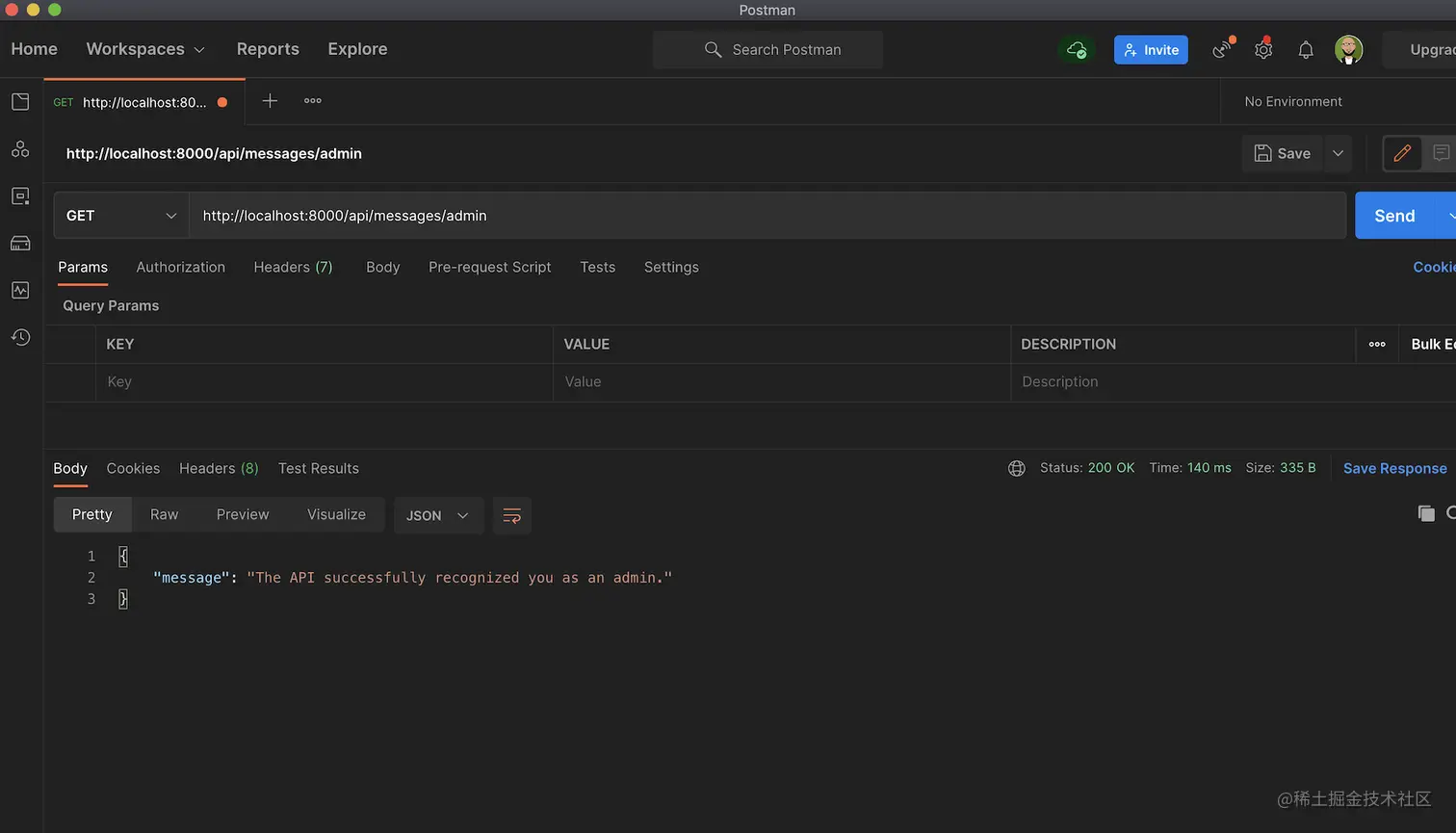1456x833 pixels.
Task: Open the Collections sidebar panel
Action: (20, 101)
